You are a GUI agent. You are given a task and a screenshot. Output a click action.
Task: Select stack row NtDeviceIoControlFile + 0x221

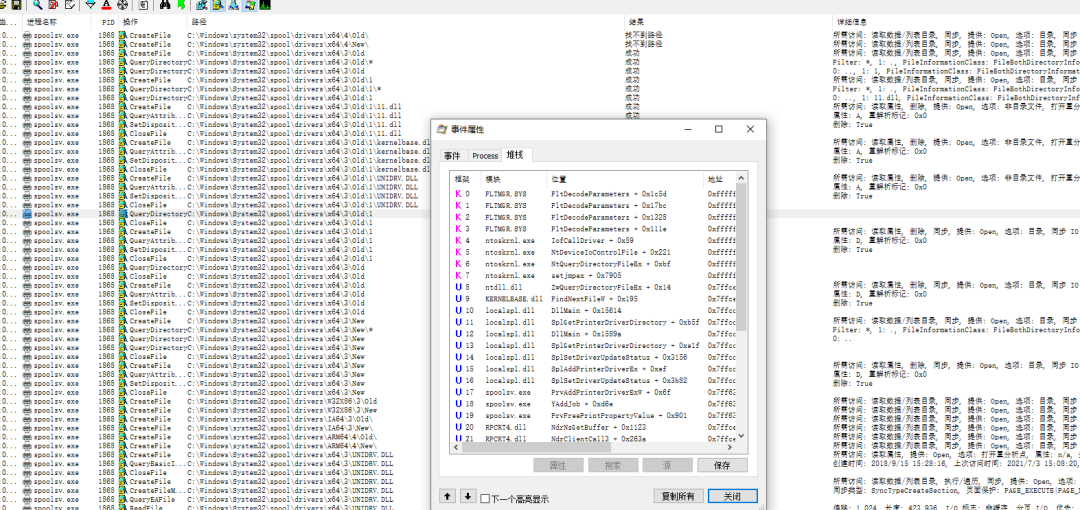[593, 252]
